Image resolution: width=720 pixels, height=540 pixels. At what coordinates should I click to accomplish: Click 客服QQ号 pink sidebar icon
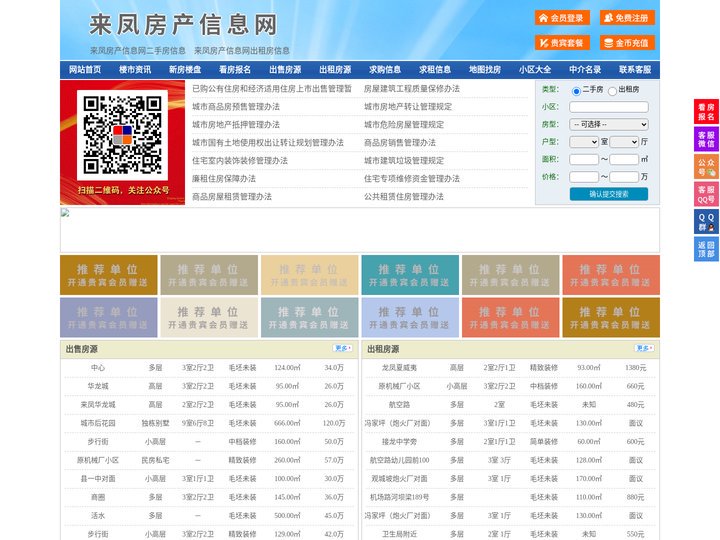(x=706, y=194)
